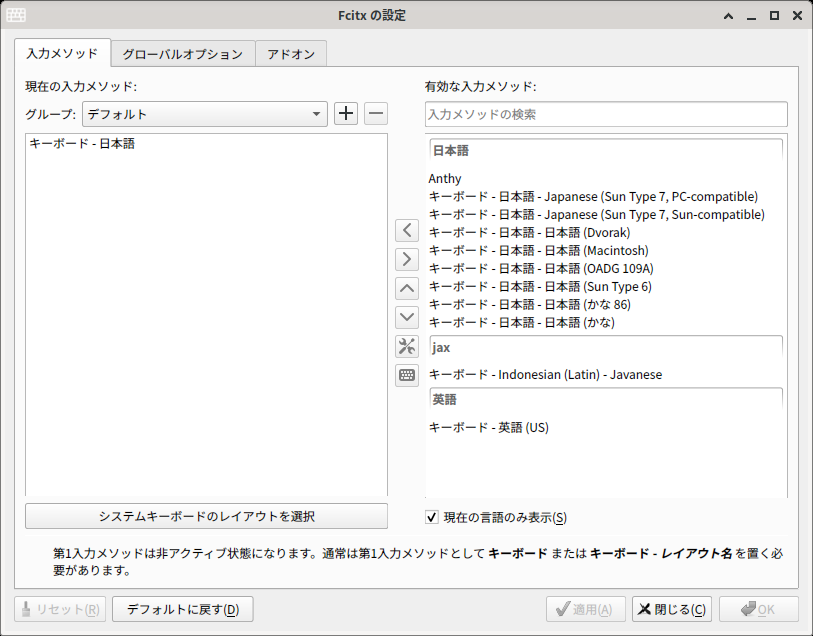
Task: Toggle 現在の言語のみ表示 checkbox
Action: (x=431, y=517)
